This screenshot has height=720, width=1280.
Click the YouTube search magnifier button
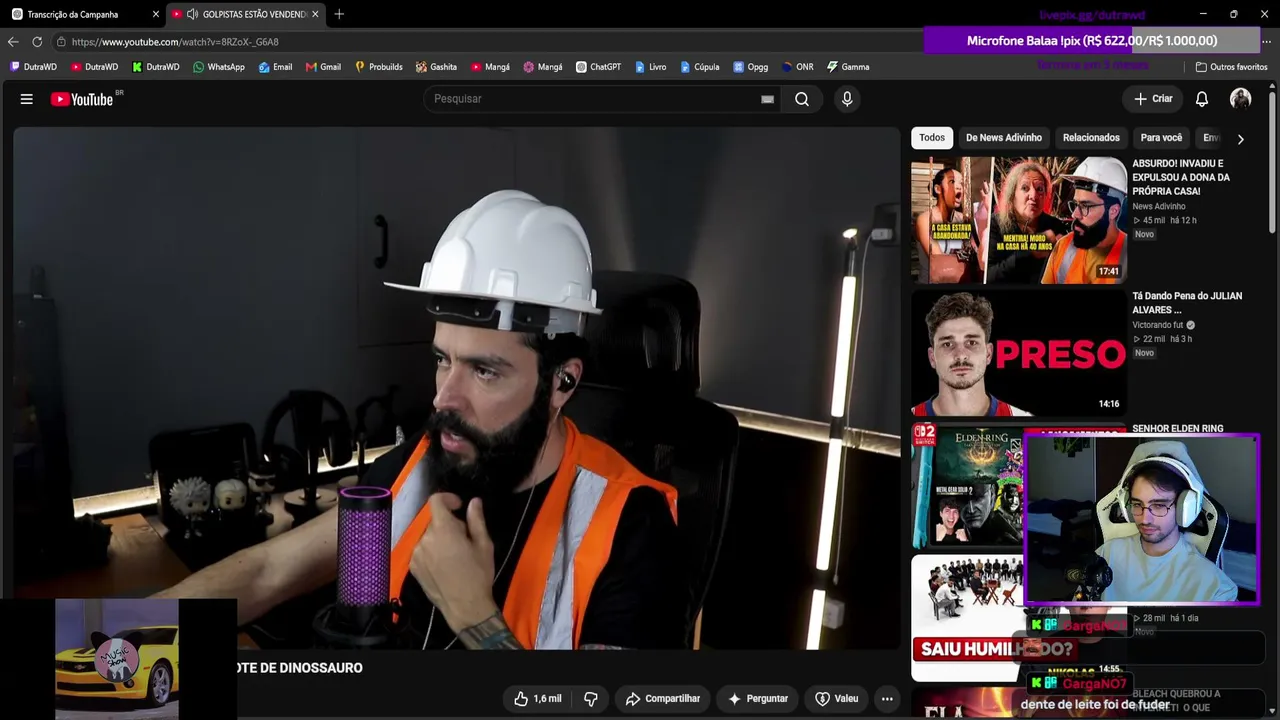[x=802, y=99]
